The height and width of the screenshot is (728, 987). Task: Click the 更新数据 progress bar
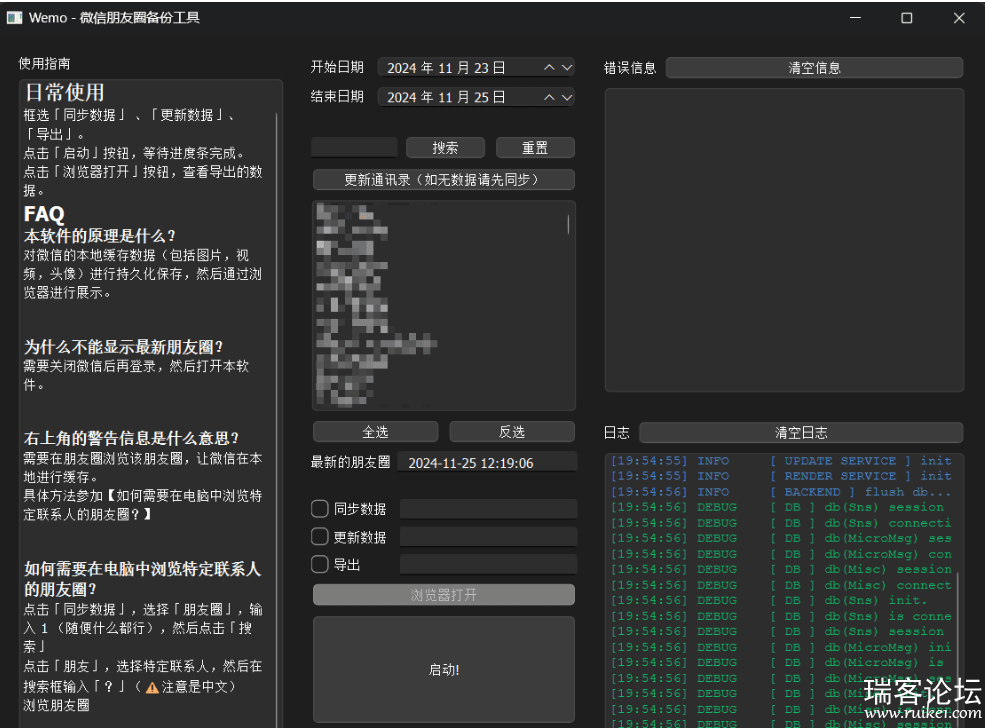pos(488,537)
